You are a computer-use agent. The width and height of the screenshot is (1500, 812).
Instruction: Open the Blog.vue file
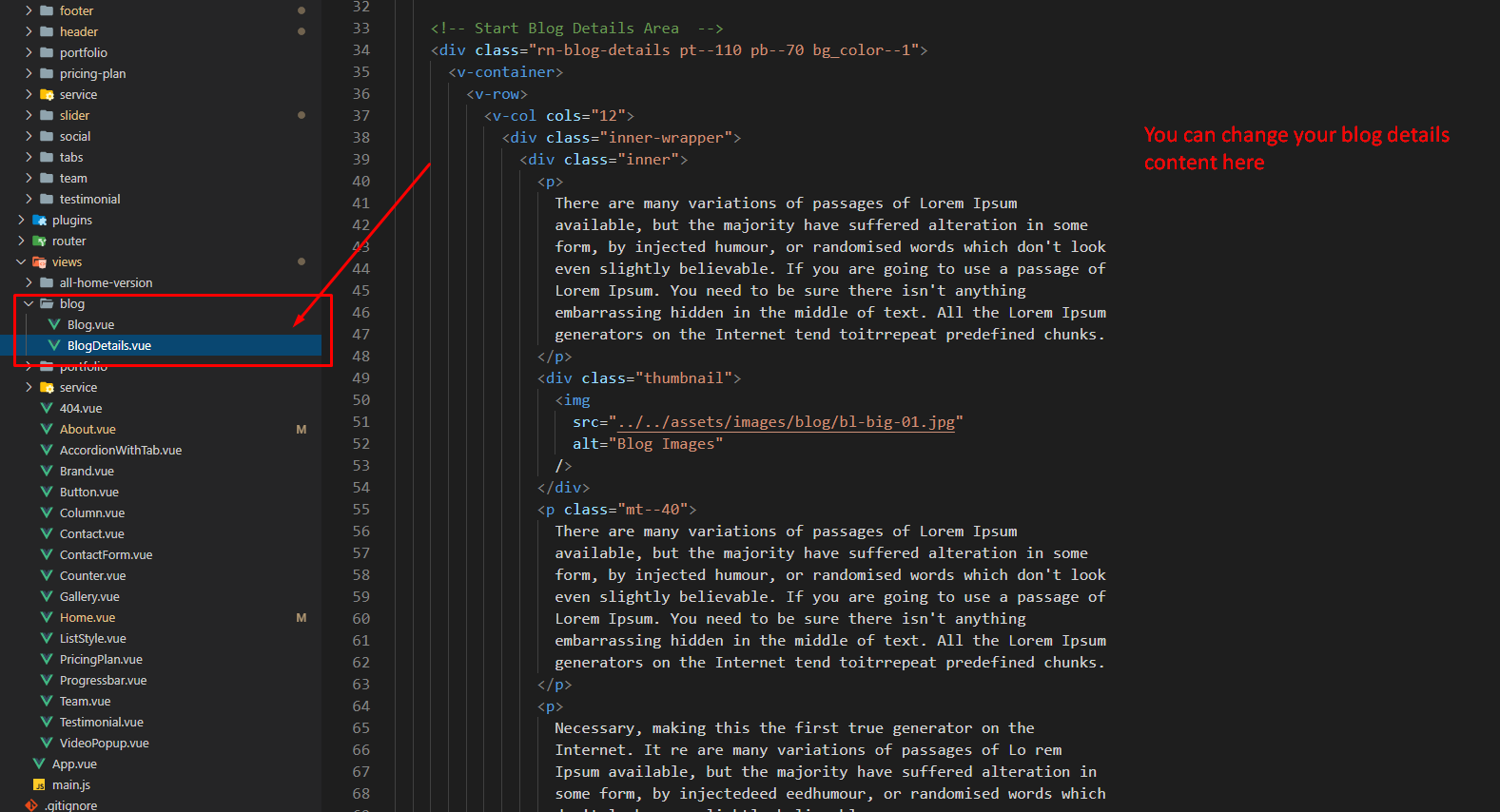tap(90, 325)
